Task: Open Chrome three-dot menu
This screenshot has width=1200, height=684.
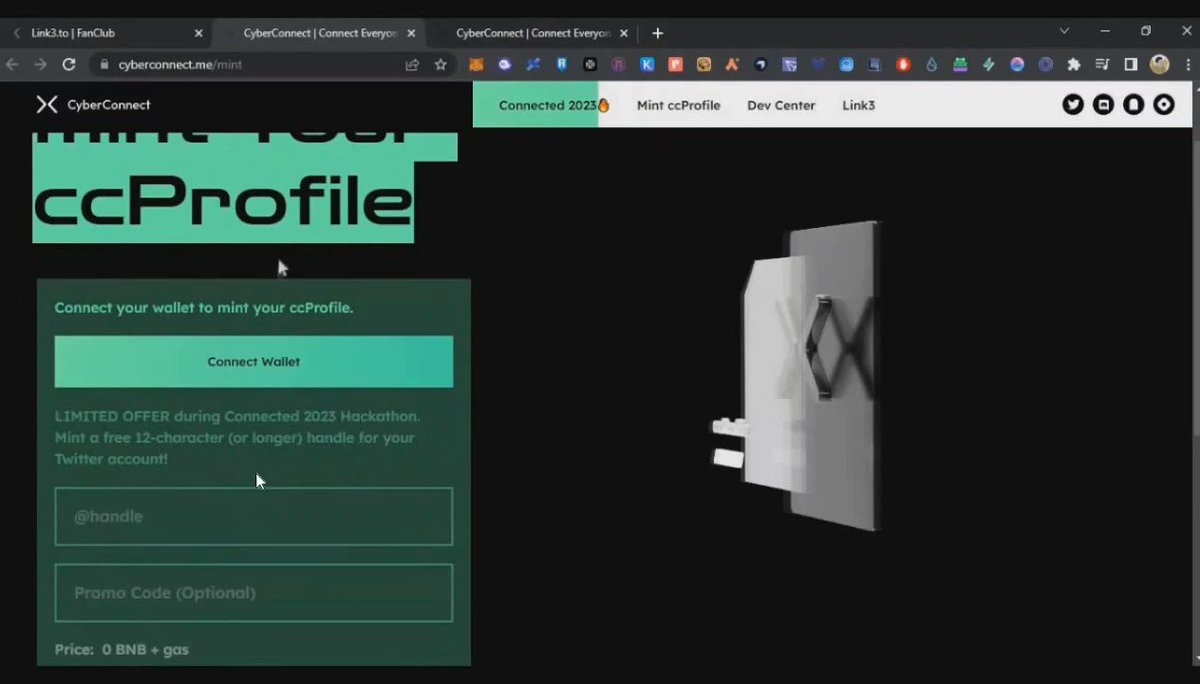Action: [x=1188, y=64]
